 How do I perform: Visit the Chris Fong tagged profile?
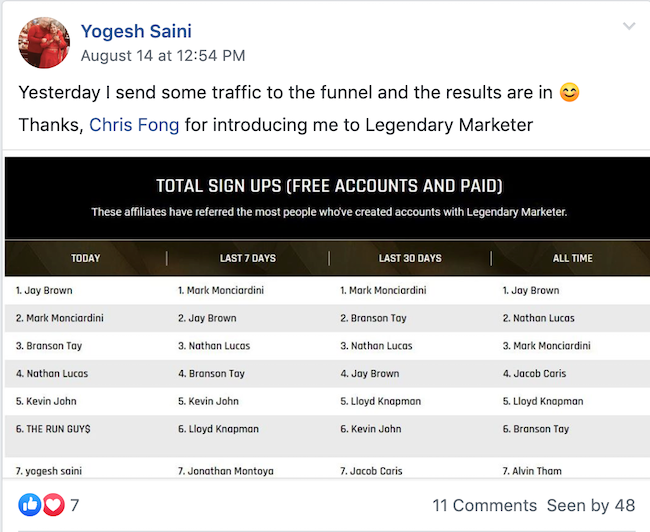click(134, 125)
